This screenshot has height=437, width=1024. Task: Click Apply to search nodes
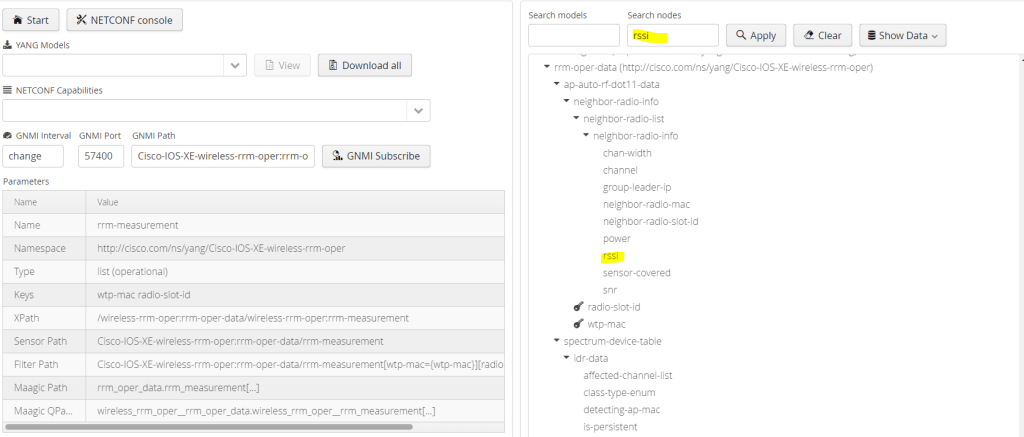pyautogui.click(x=755, y=35)
